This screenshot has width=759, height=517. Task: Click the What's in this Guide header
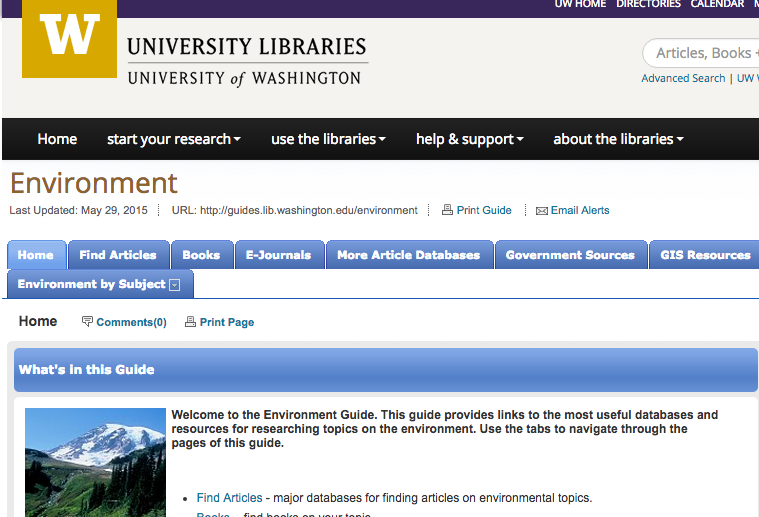coord(385,370)
